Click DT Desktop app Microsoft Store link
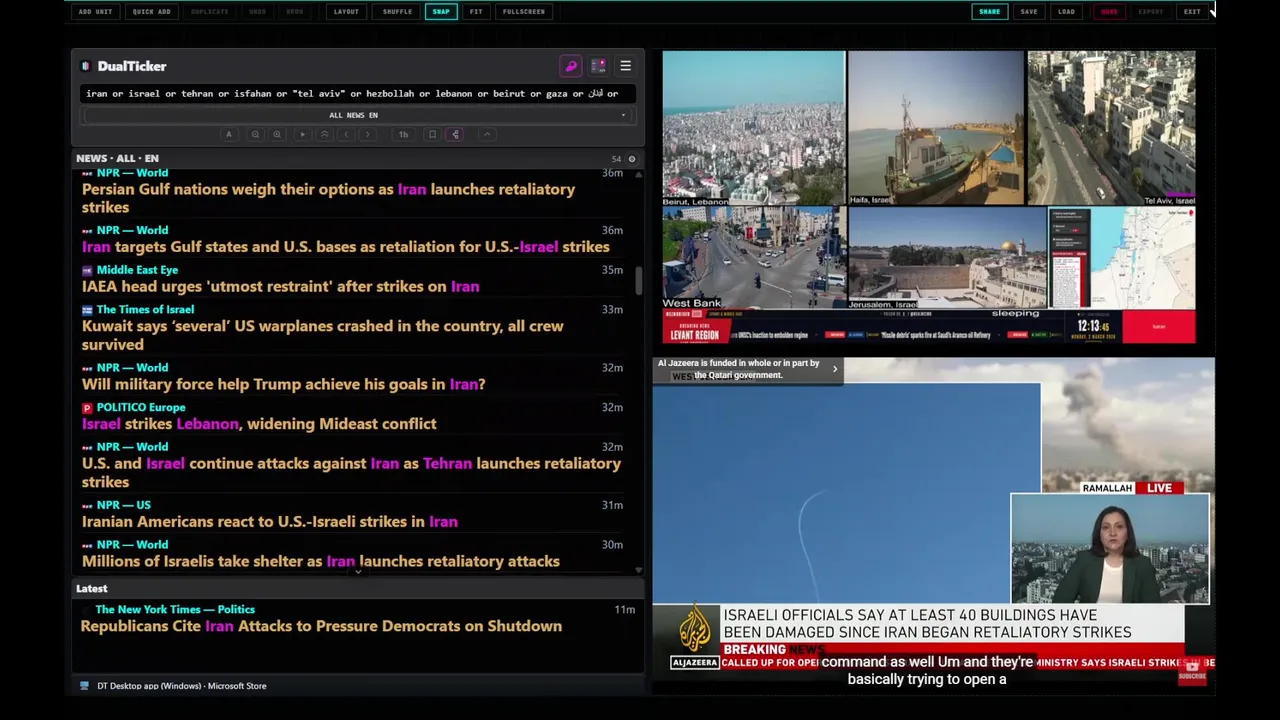The height and width of the screenshot is (720, 1280). 181,686
